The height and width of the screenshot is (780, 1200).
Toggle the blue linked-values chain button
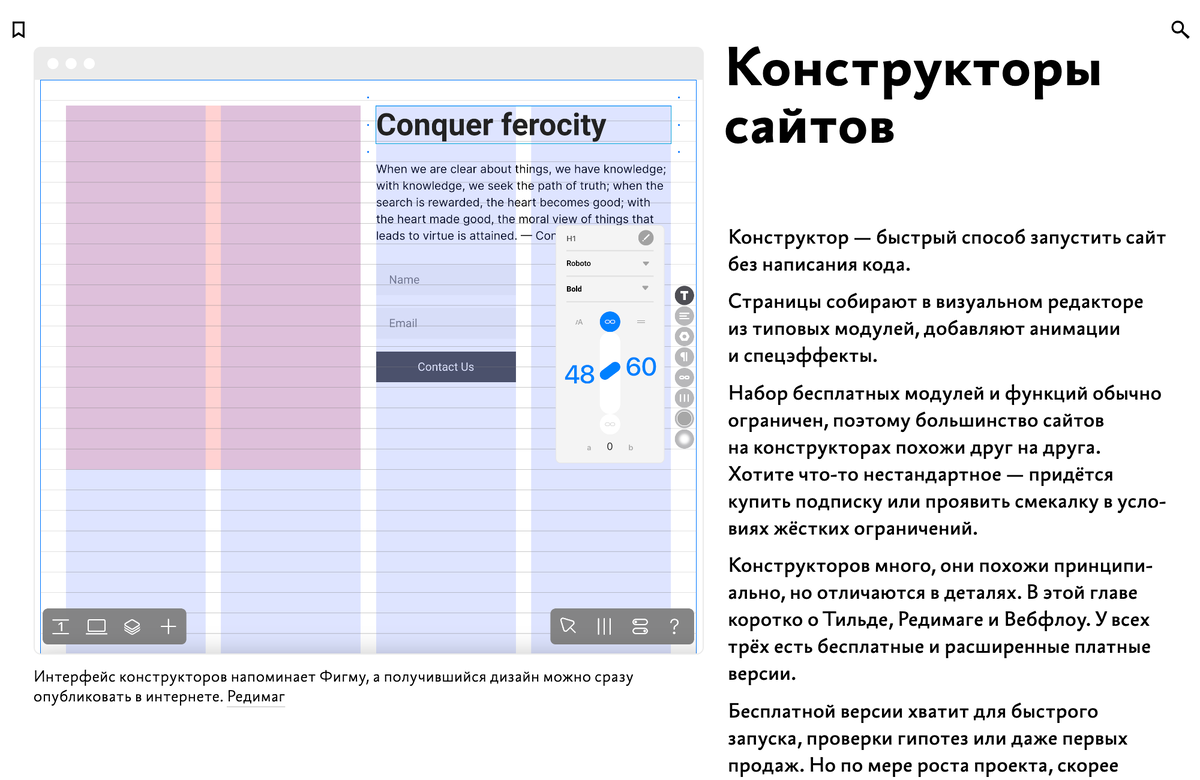click(x=610, y=322)
